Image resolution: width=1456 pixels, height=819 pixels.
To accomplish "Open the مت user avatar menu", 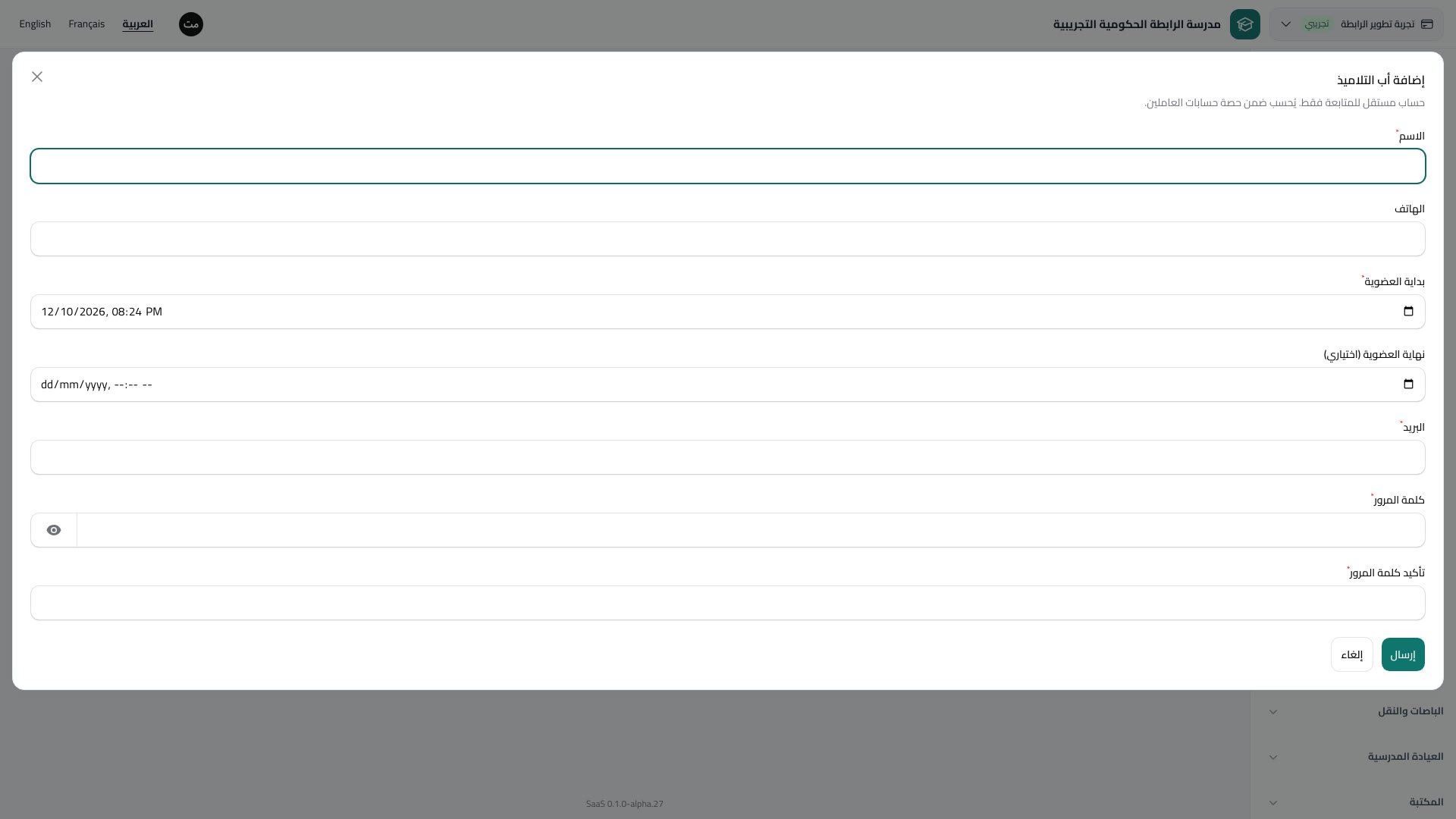I will 191,24.
